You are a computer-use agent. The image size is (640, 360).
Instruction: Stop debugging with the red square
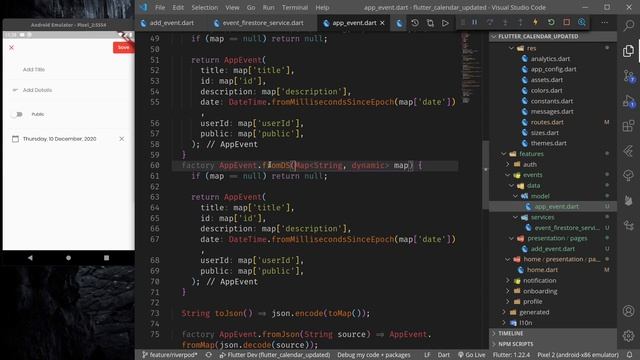click(x=567, y=22)
